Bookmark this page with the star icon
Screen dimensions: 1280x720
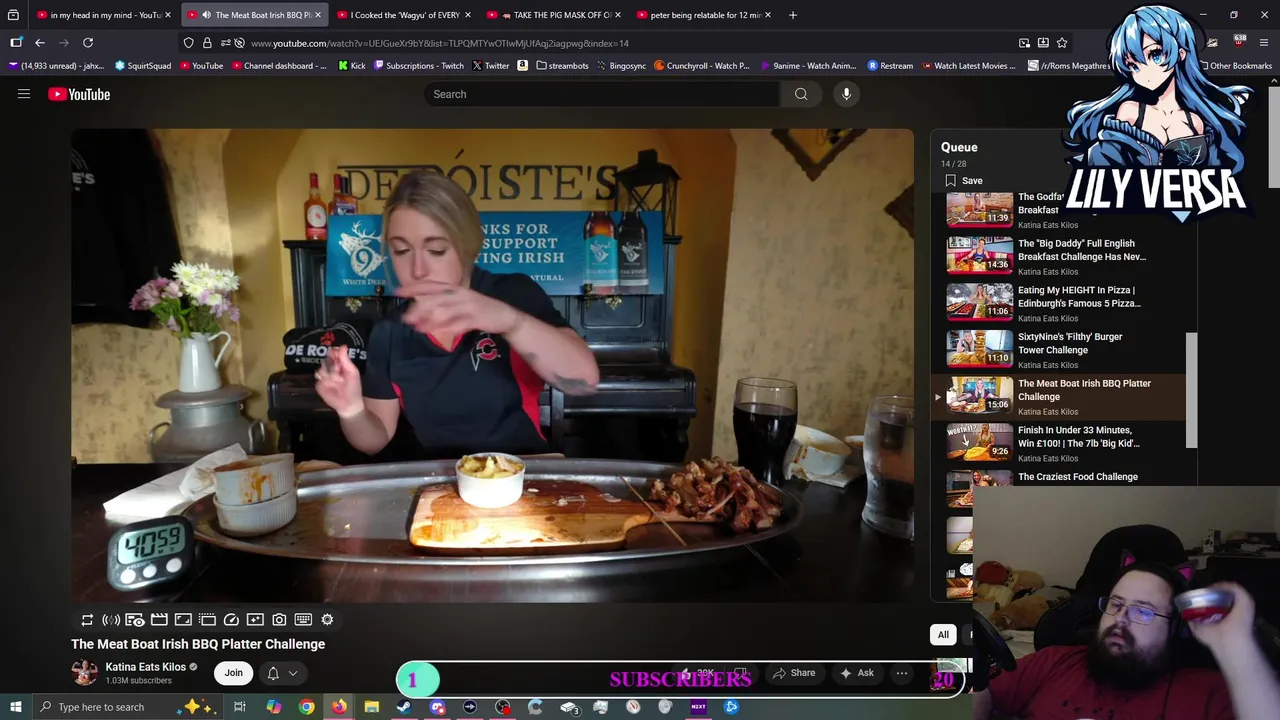pos(1062,43)
